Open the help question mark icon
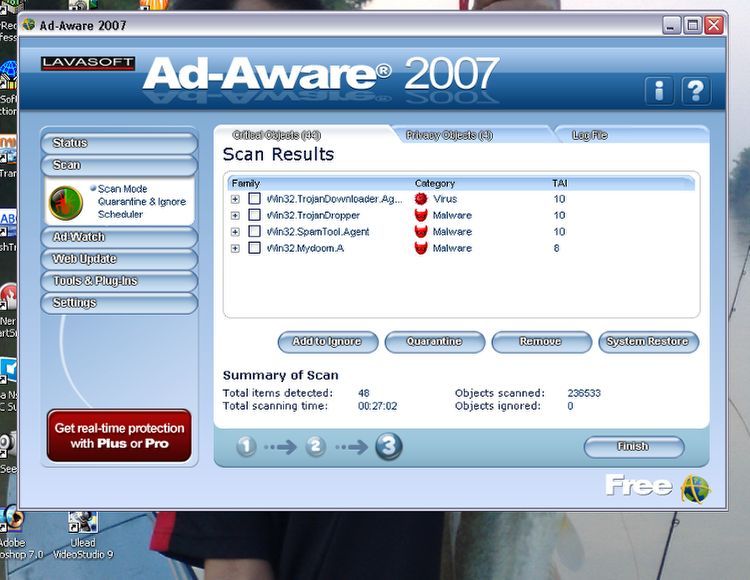The image size is (750, 580). coord(696,90)
